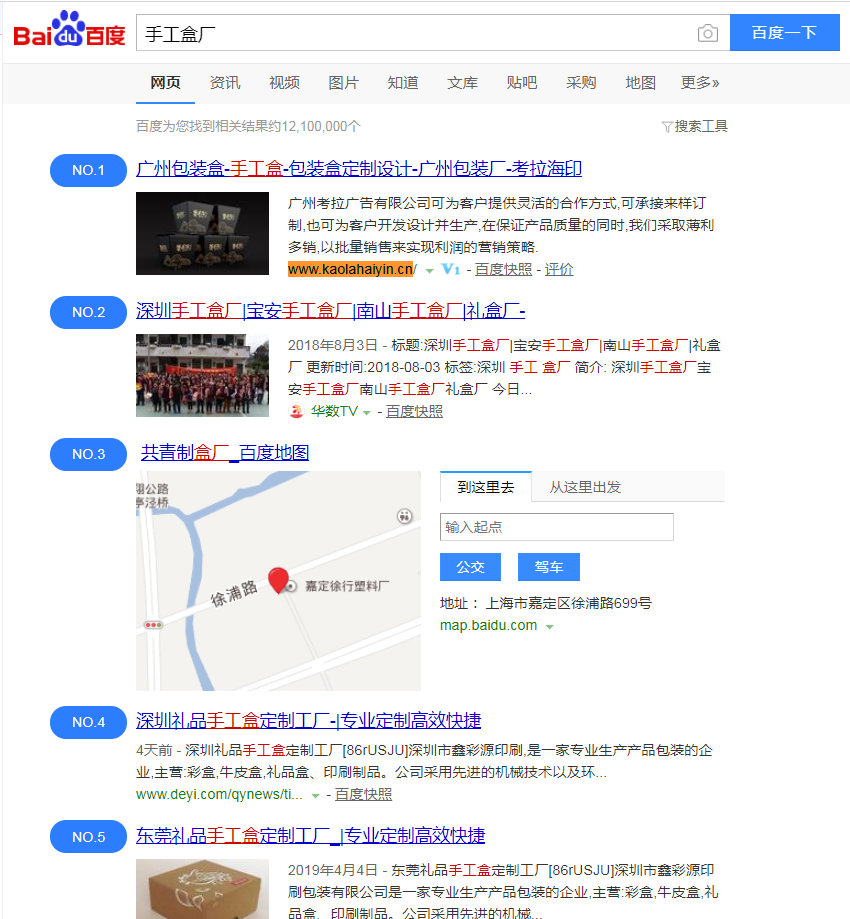Screen dimensions: 850x919
Task: Click the address 上海市嘉定区徐浦路699号
Action: (569, 603)
